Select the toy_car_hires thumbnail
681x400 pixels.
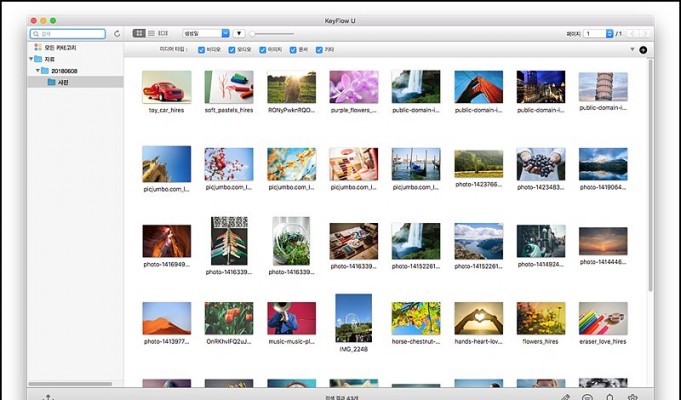click(167, 87)
